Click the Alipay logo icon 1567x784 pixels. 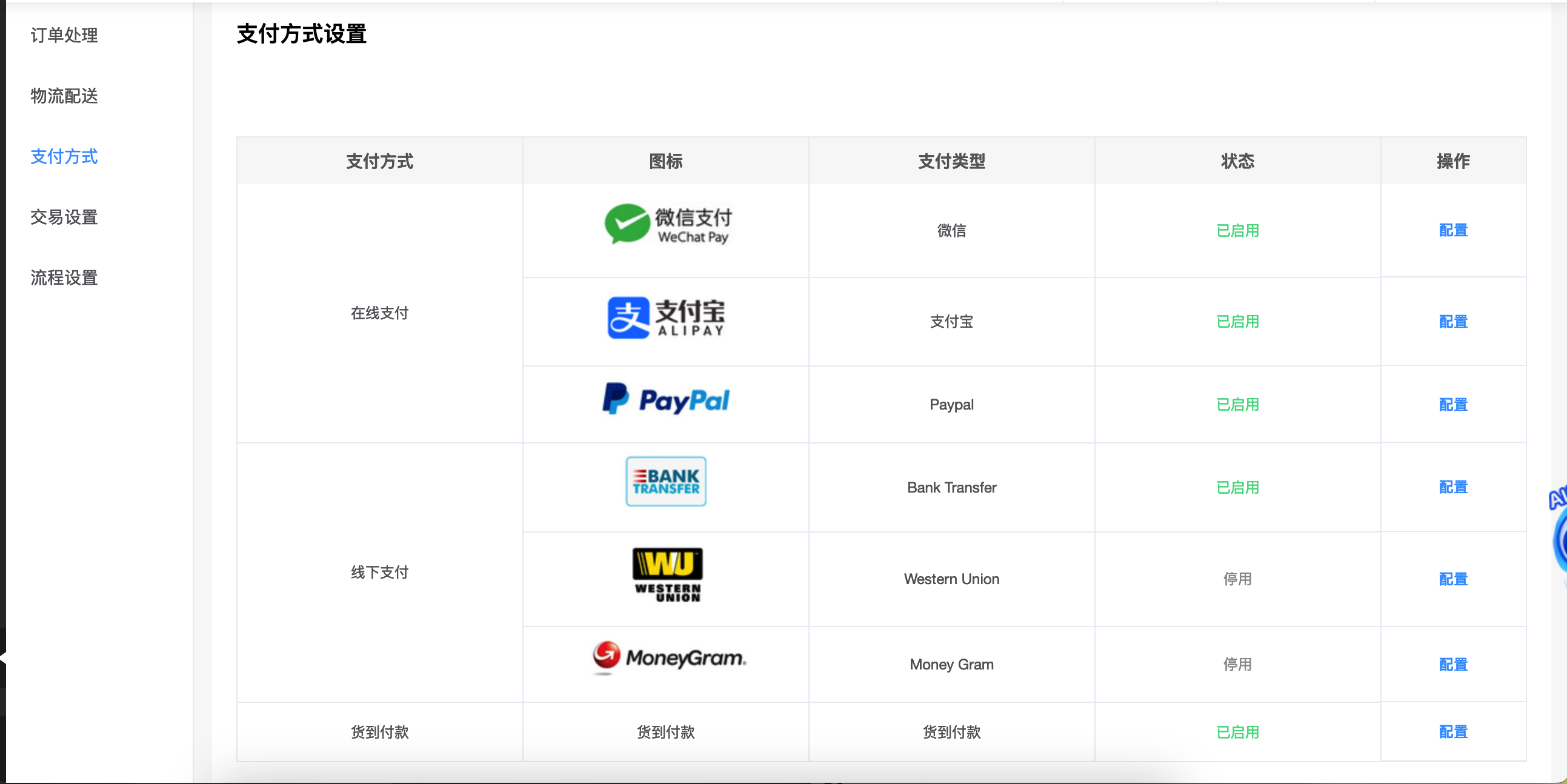[x=666, y=317]
